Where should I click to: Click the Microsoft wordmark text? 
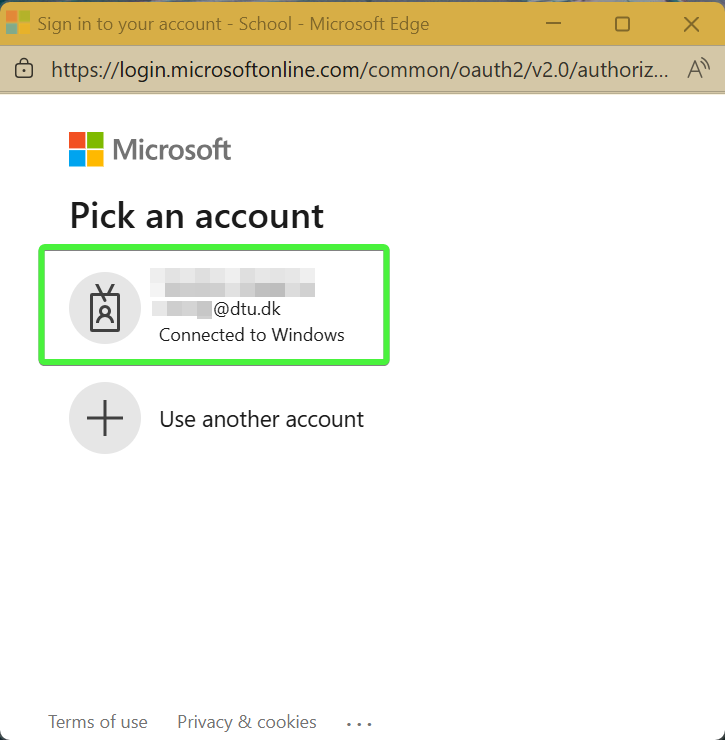[171, 150]
